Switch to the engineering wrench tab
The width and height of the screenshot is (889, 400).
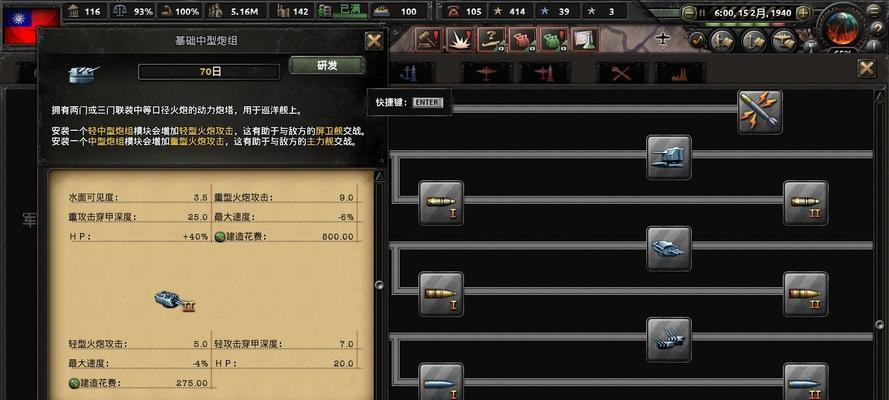[x=621, y=73]
